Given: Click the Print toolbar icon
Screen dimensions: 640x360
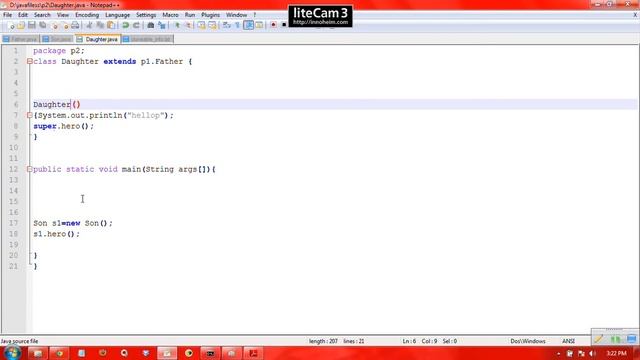Looking at the screenshot, I should tap(75, 25).
